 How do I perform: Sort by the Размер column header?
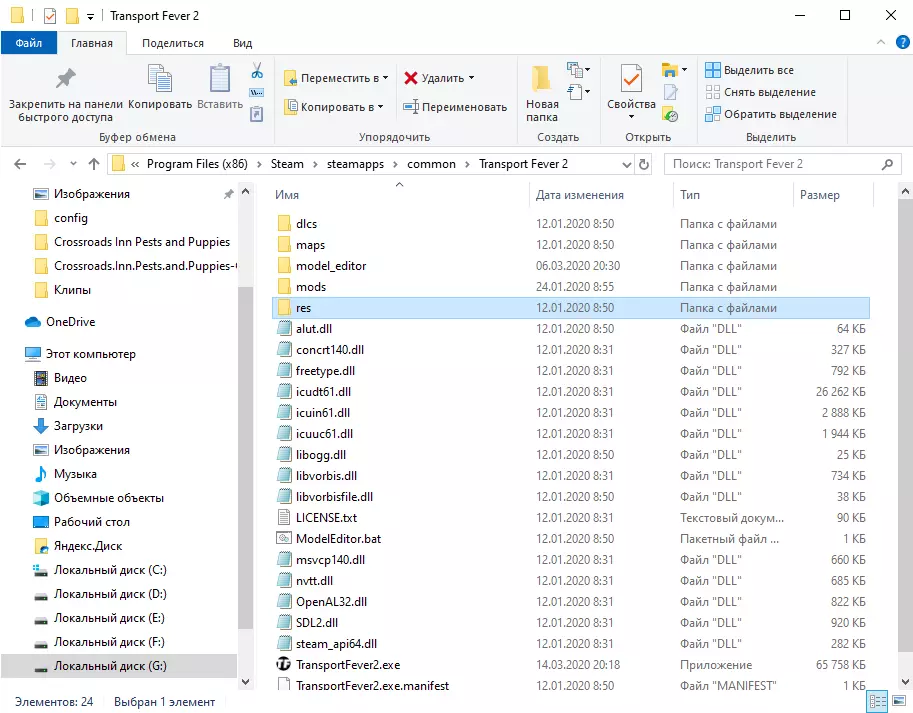tap(833, 195)
